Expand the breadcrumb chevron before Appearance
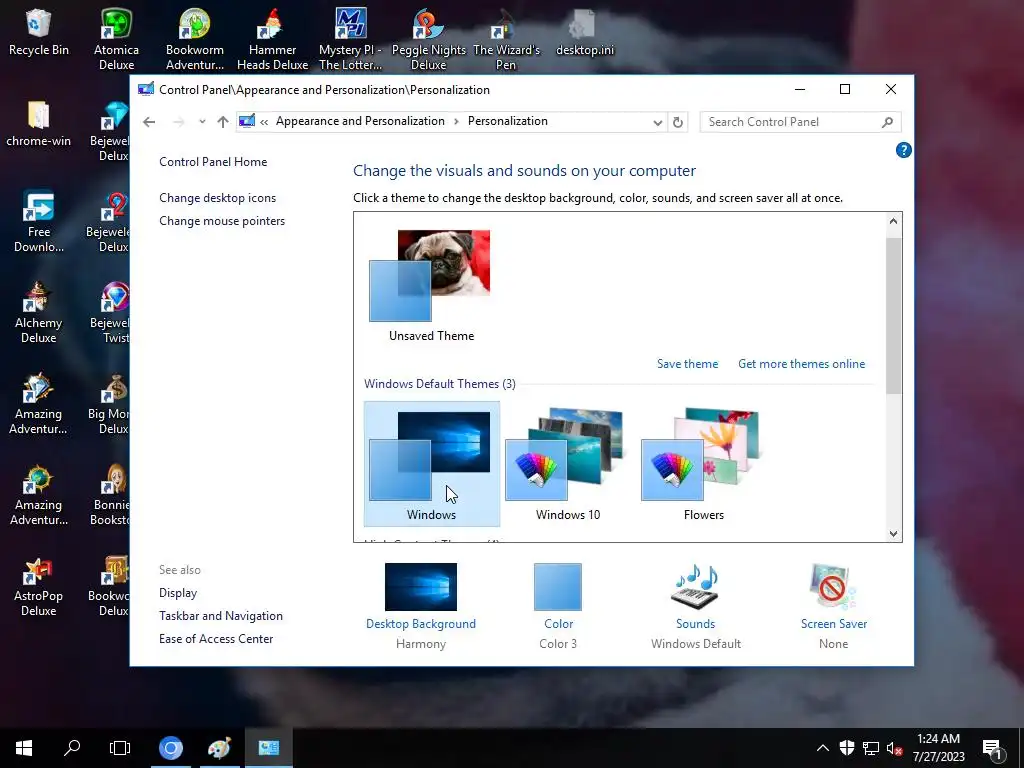 click(264, 122)
